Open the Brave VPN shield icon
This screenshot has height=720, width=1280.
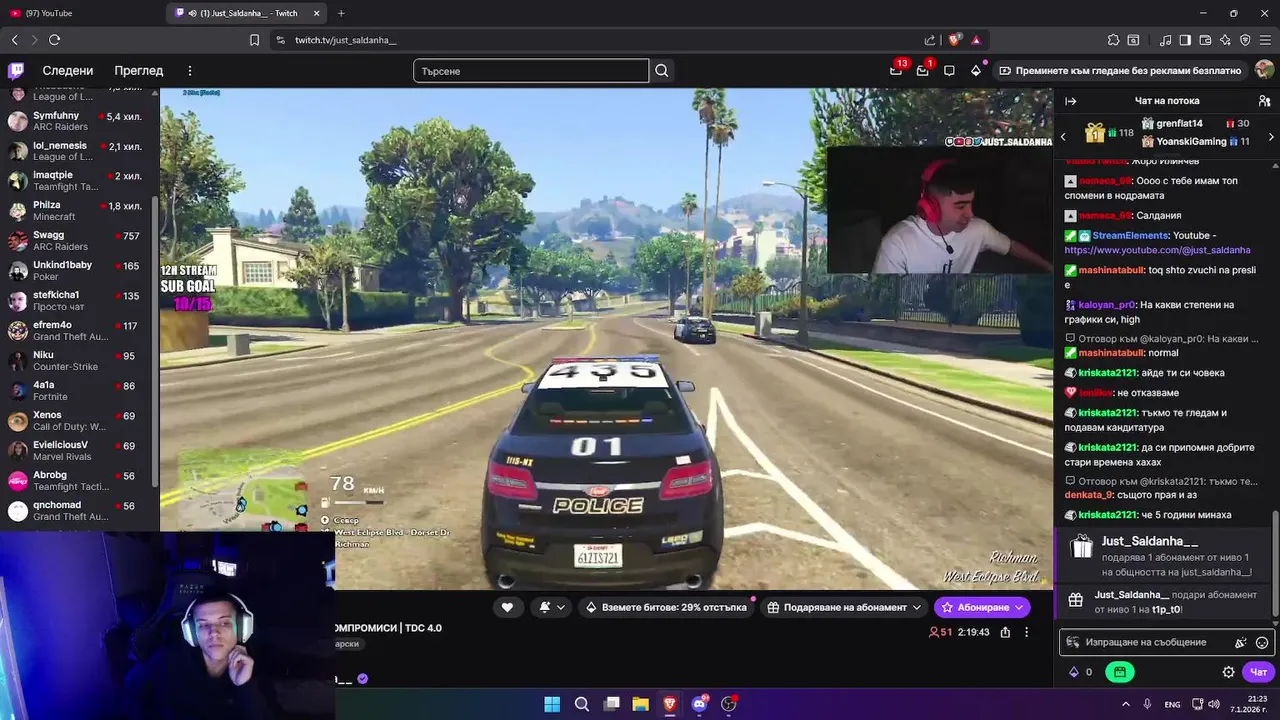coord(1245,40)
